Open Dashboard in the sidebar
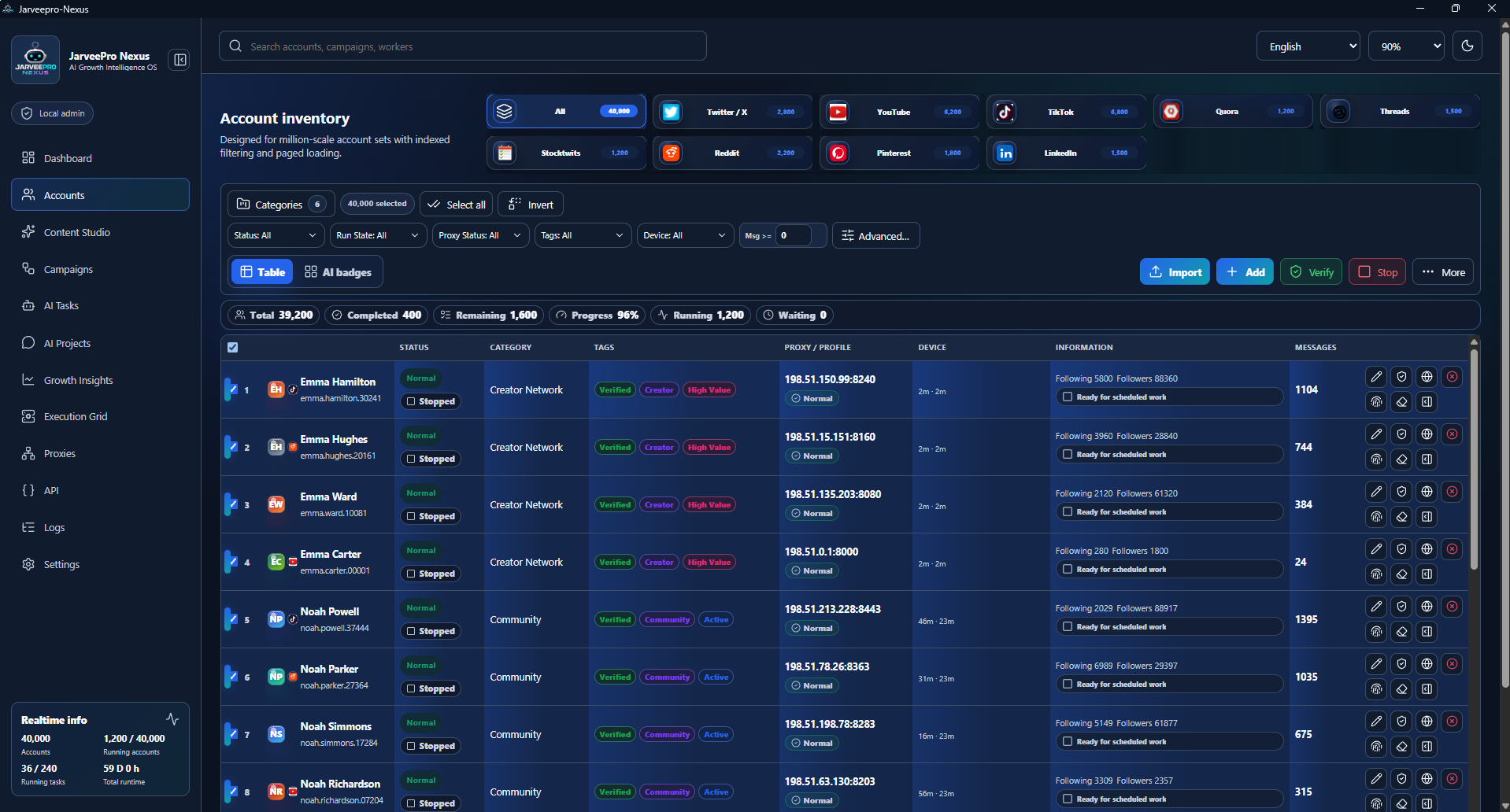Screen dimensions: 1510x812 pyautogui.click(x=100, y=158)
